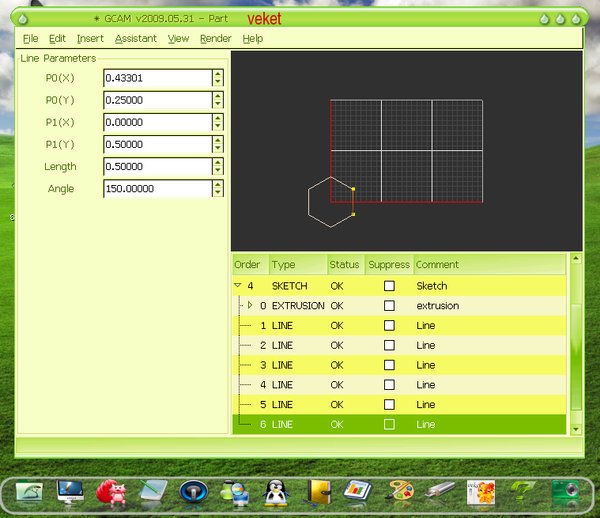Viewport: 600px width, 518px height.
Task: Open the green question mark help icon
Action: tap(521, 491)
